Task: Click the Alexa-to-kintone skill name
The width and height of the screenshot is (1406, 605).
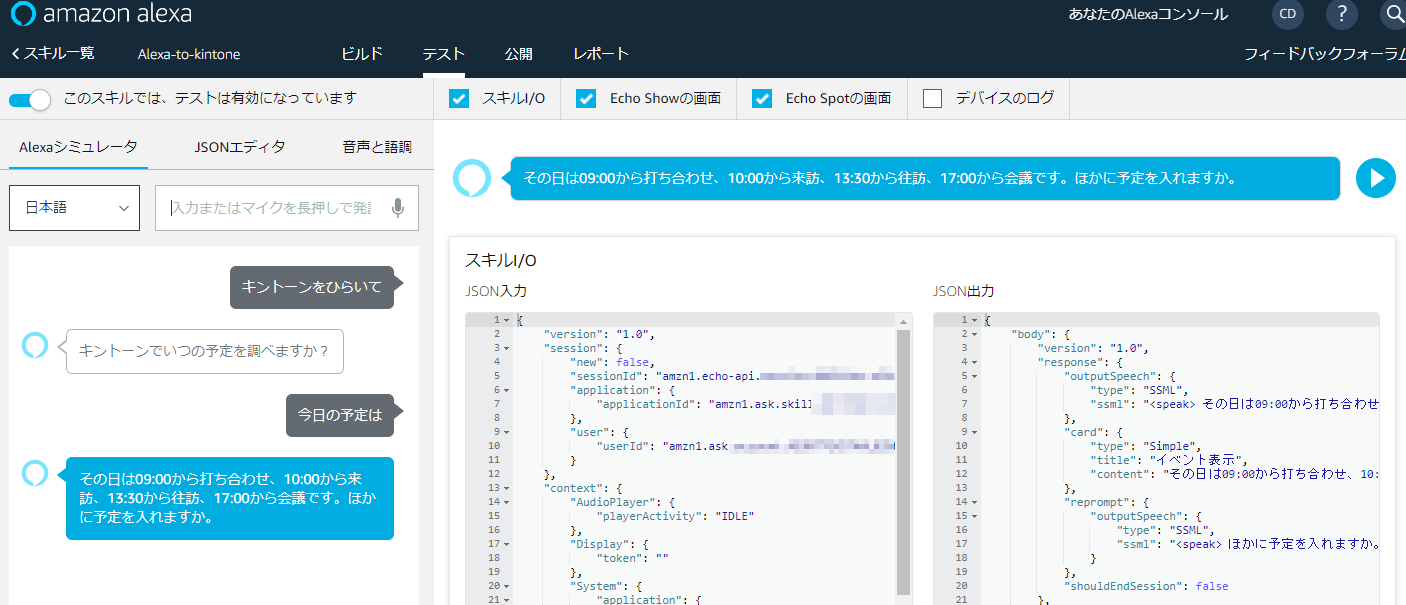Action: pos(189,54)
